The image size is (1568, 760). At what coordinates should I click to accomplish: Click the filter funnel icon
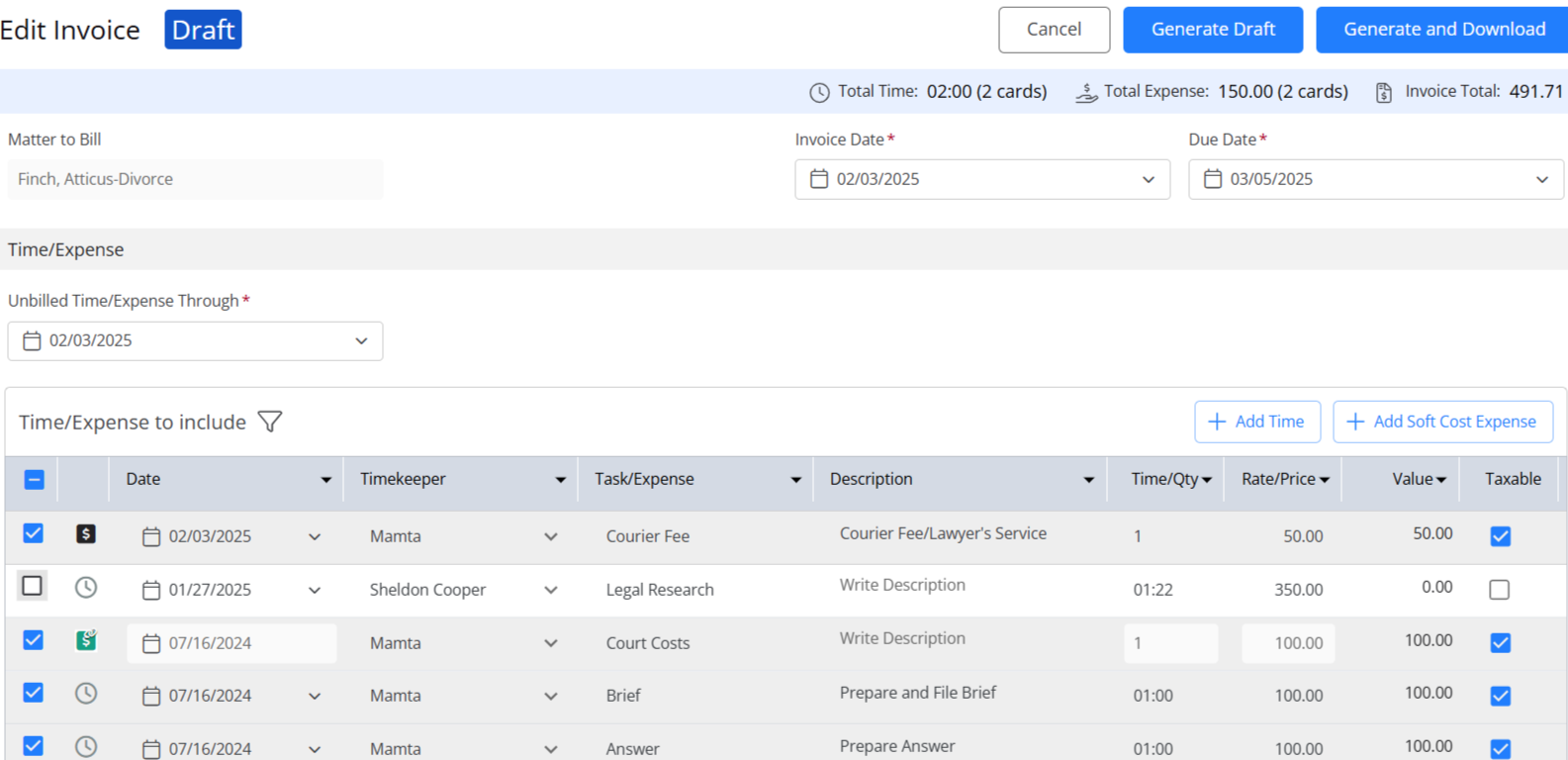coord(270,422)
